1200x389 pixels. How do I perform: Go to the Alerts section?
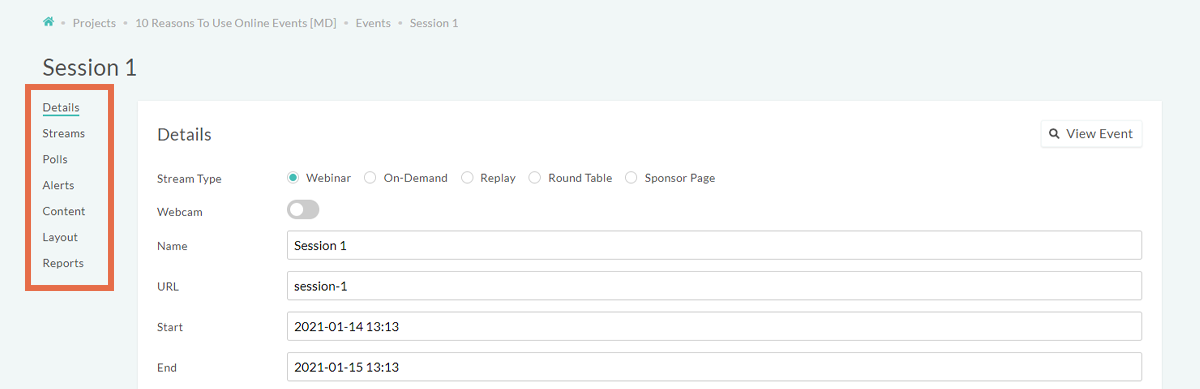pos(58,185)
